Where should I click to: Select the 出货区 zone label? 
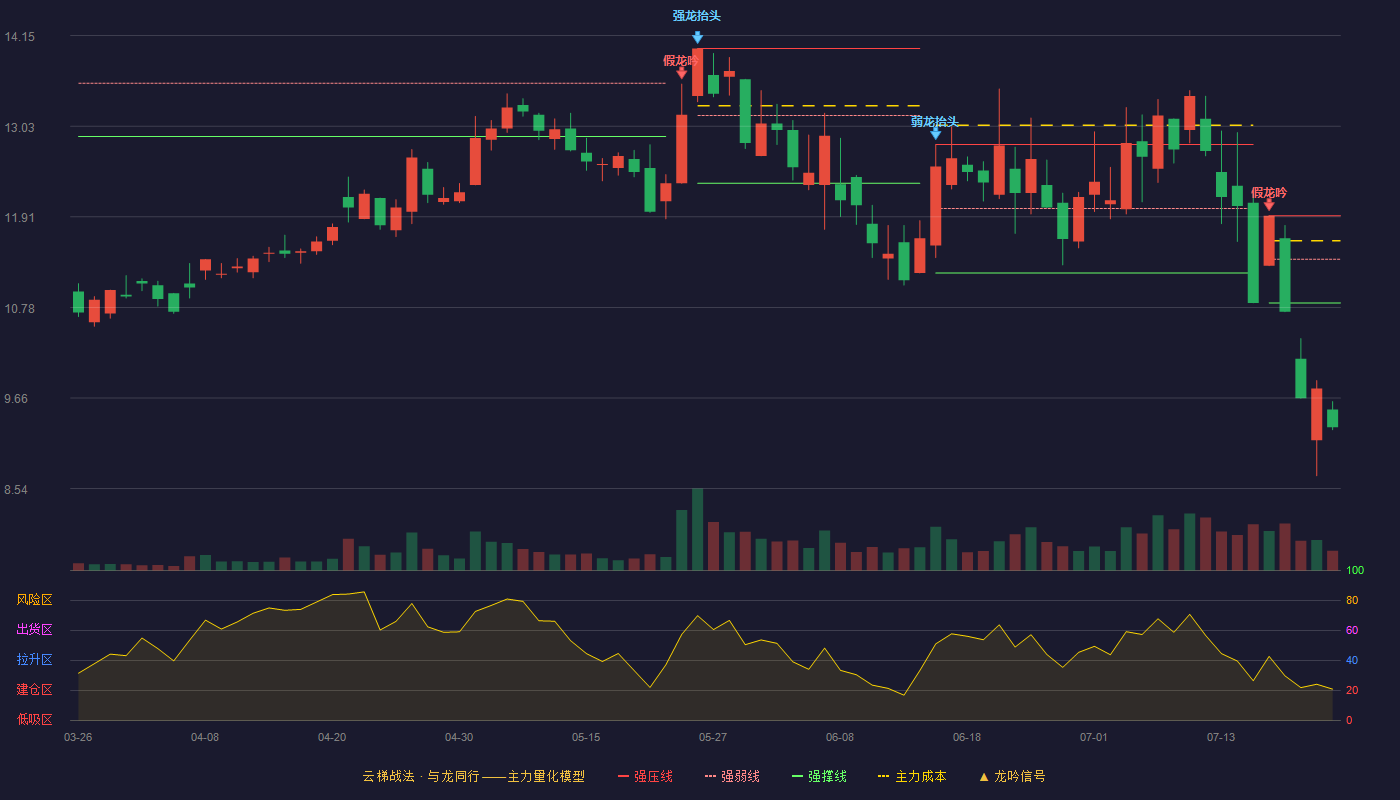34,630
